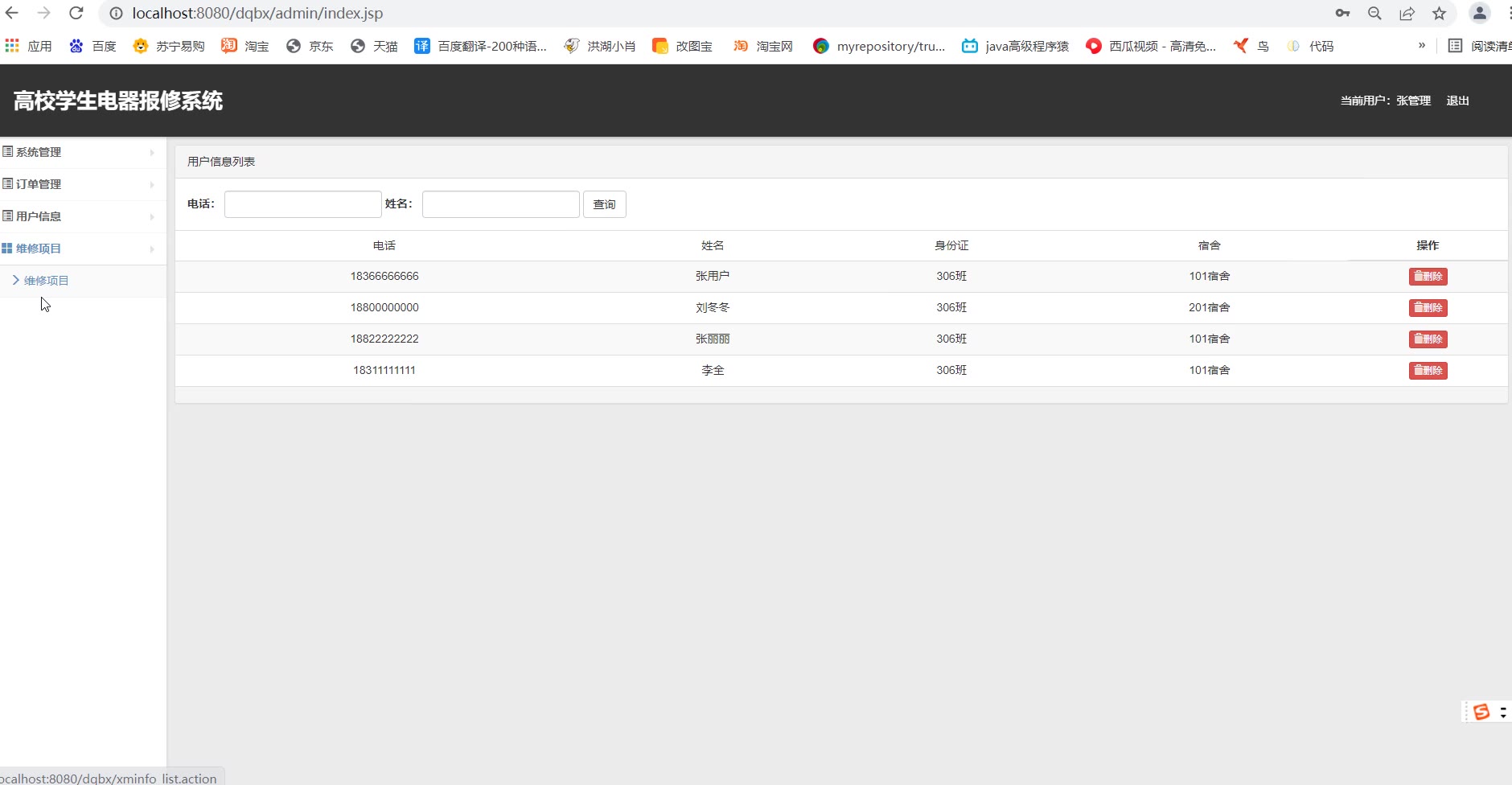1512x785 pixels.
Task: Open the 洪湖小肖 bookmark
Action: 600,46
